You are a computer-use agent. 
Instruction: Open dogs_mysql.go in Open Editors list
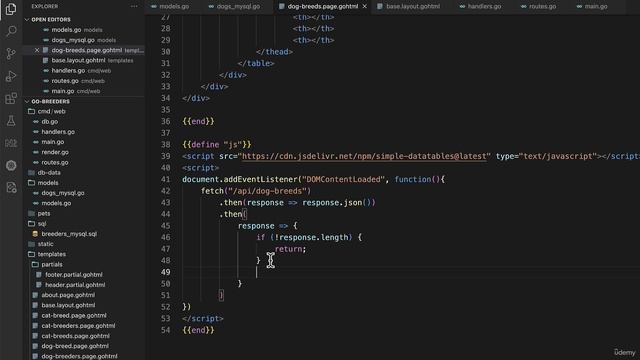(73, 40)
